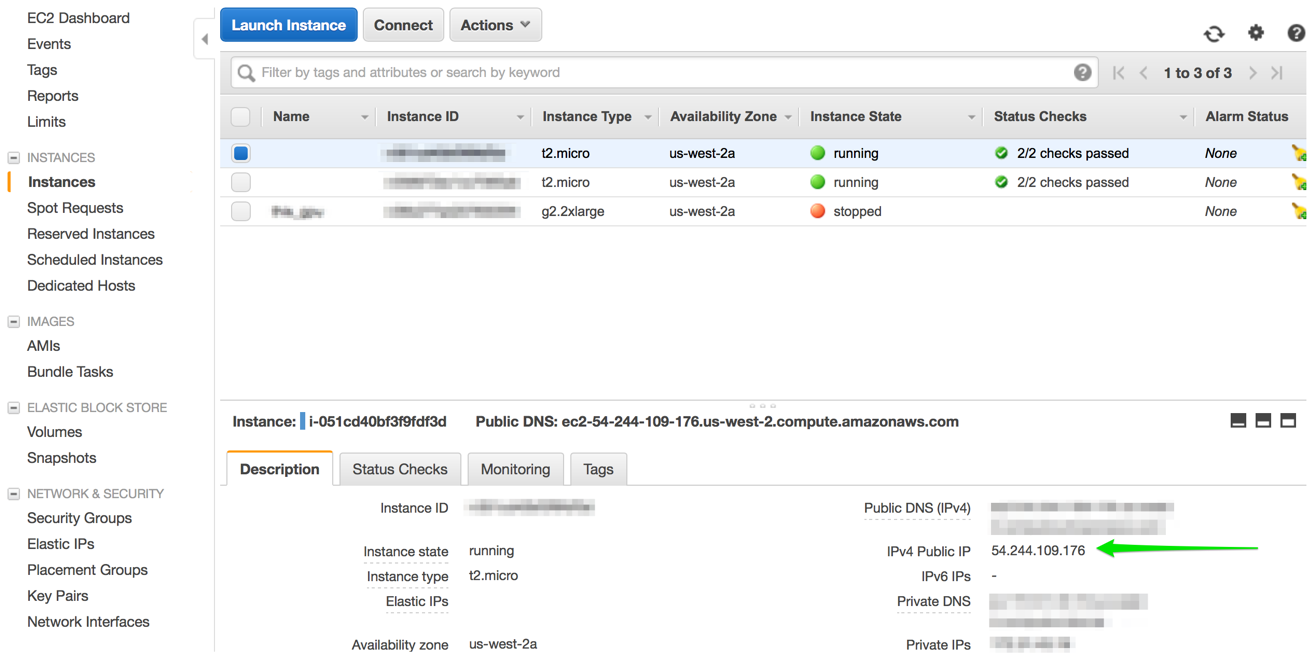Open Events in sidebar

coord(49,44)
